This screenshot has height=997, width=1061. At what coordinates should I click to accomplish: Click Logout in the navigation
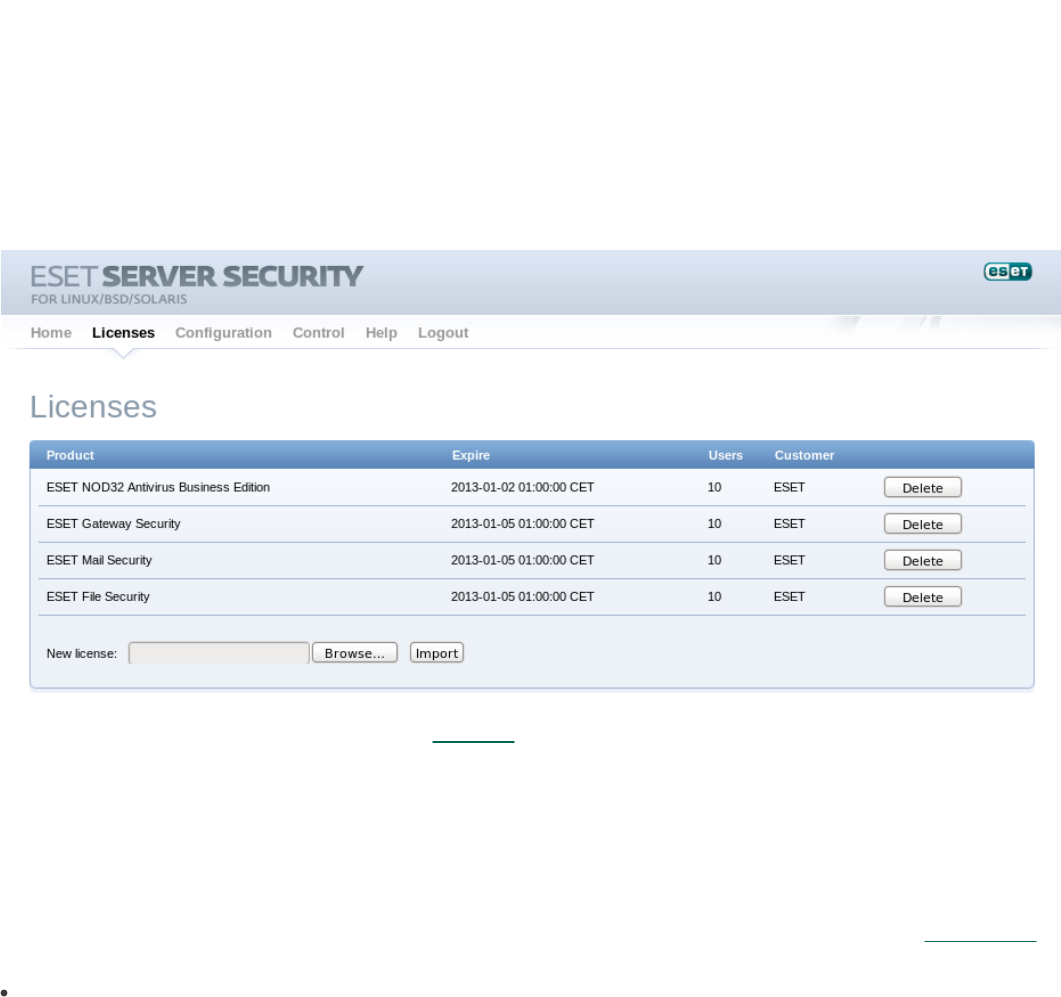coord(443,332)
